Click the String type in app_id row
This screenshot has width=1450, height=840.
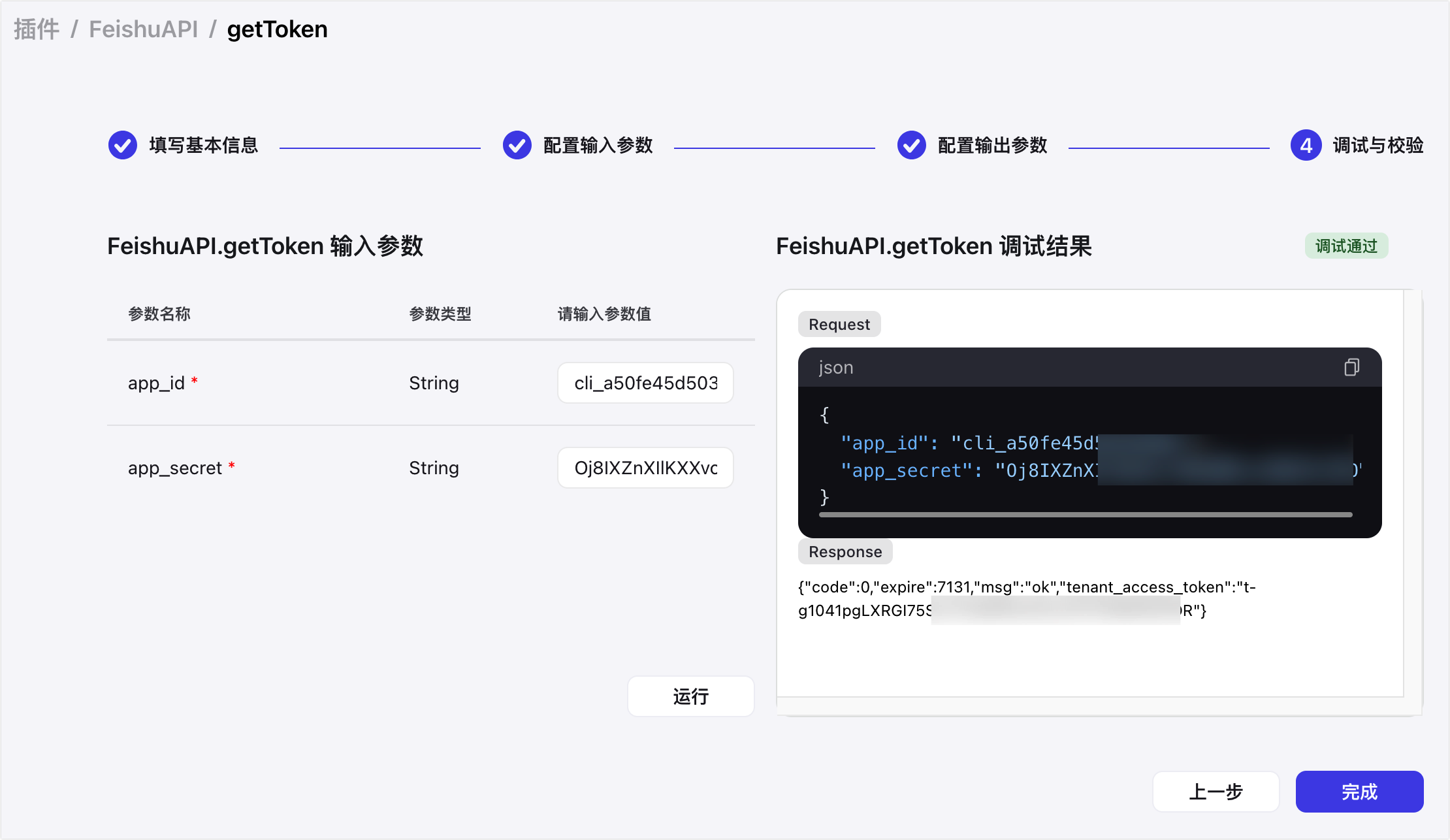[434, 383]
